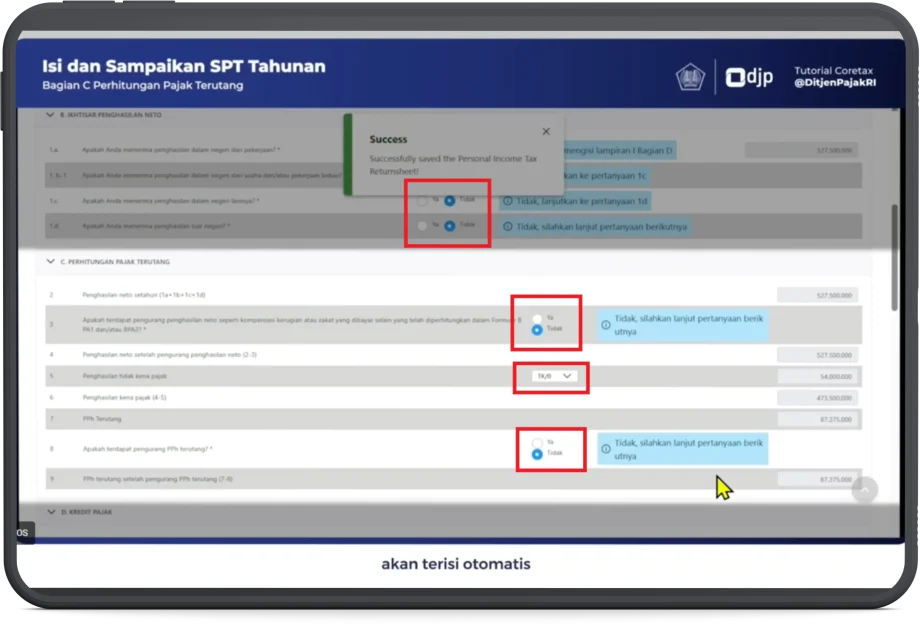Collapse section B Ikhtisar Penghasilan Neto
This screenshot has height=628, width=920.
[51, 116]
